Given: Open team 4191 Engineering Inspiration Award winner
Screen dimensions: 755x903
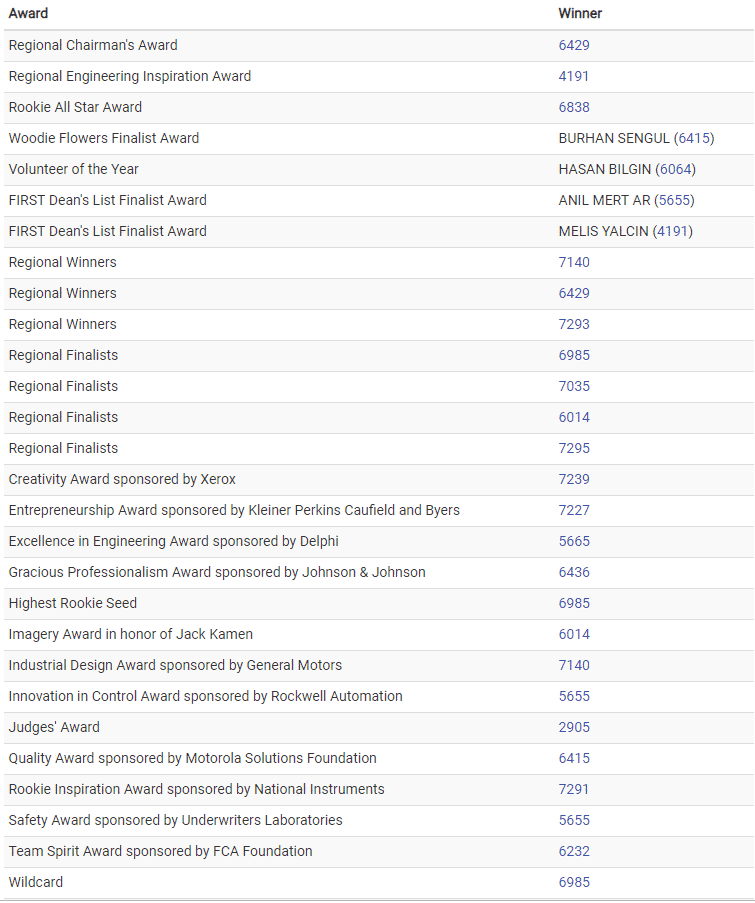Looking at the screenshot, I should click(x=574, y=77).
